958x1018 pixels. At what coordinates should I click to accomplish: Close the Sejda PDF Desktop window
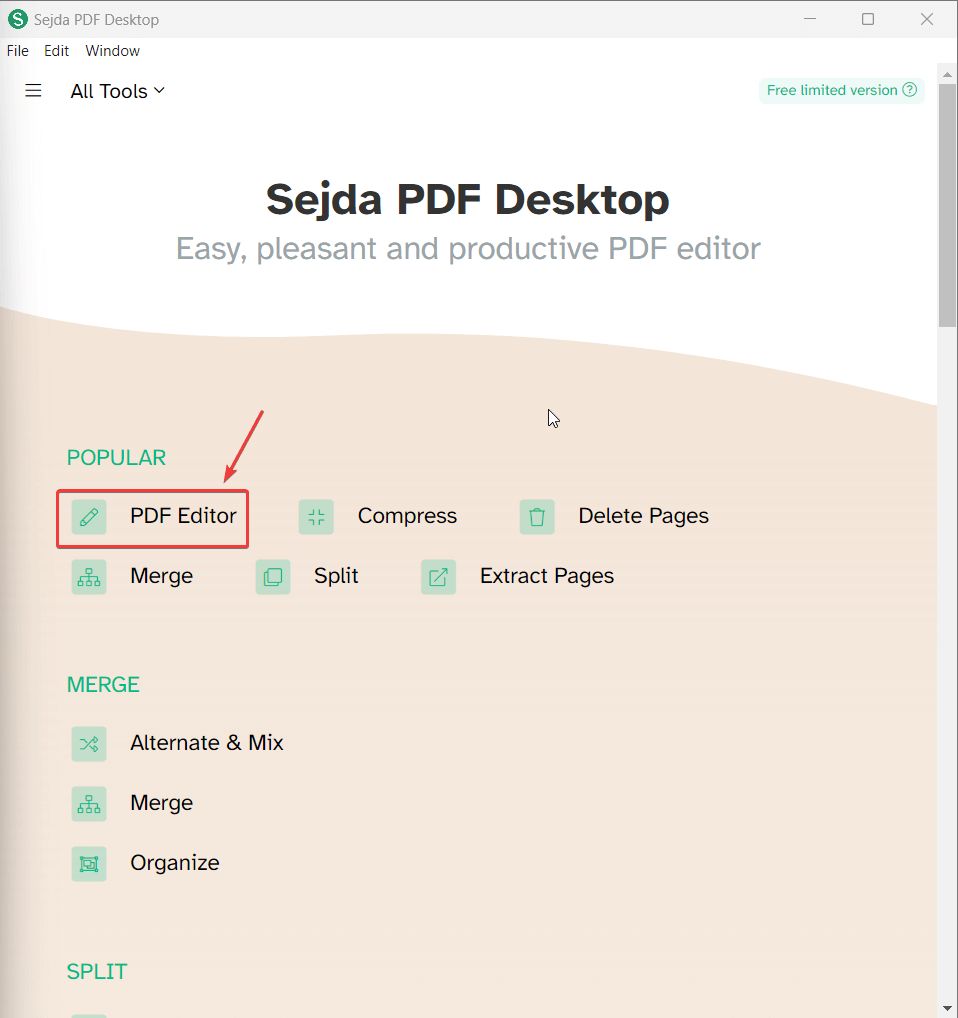coord(927,19)
